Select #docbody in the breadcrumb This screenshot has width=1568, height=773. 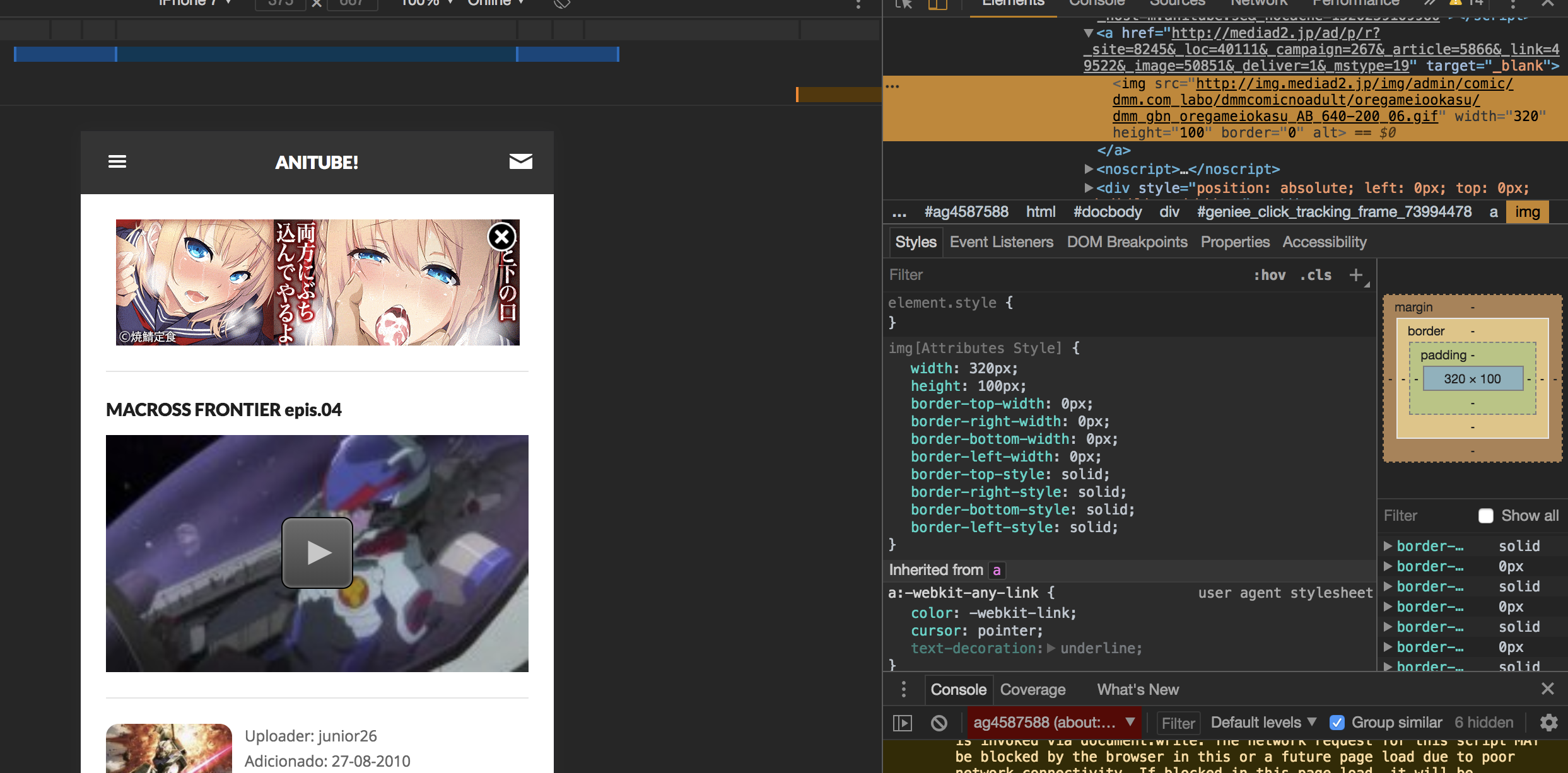click(1108, 212)
